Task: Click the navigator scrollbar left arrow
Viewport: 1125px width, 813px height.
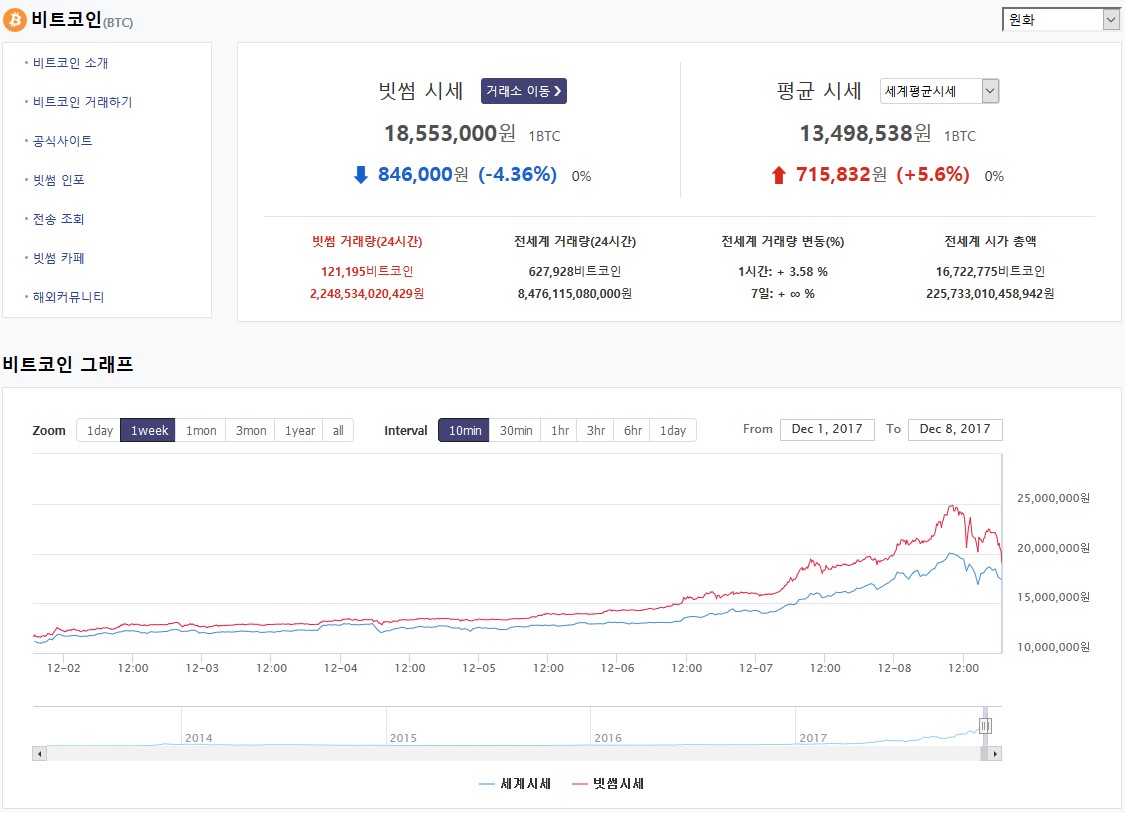Action: click(40, 753)
